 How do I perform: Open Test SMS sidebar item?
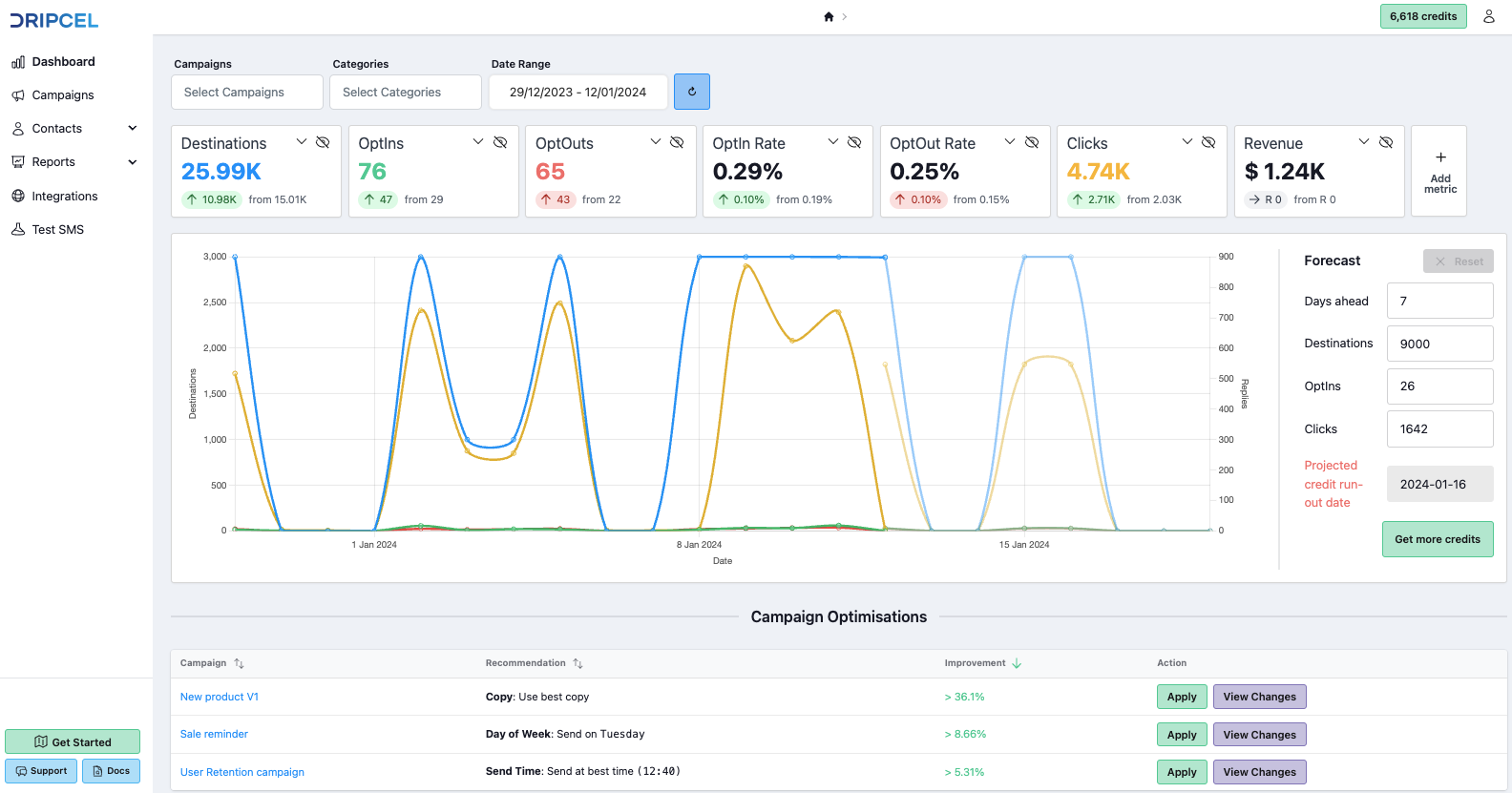[x=57, y=229]
